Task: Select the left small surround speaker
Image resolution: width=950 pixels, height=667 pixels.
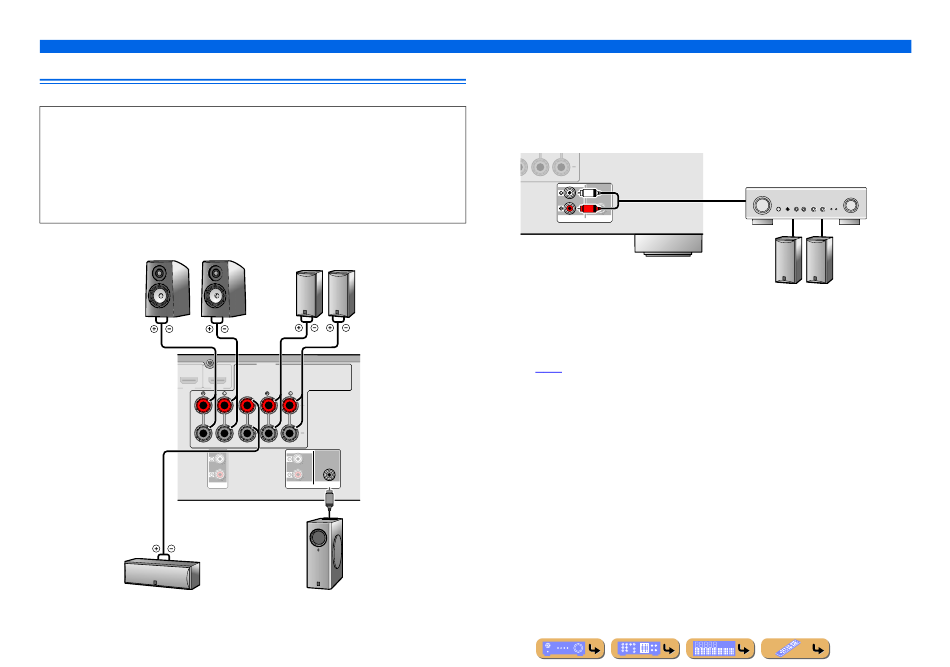Action: pyautogui.click(x=309, y=293)
